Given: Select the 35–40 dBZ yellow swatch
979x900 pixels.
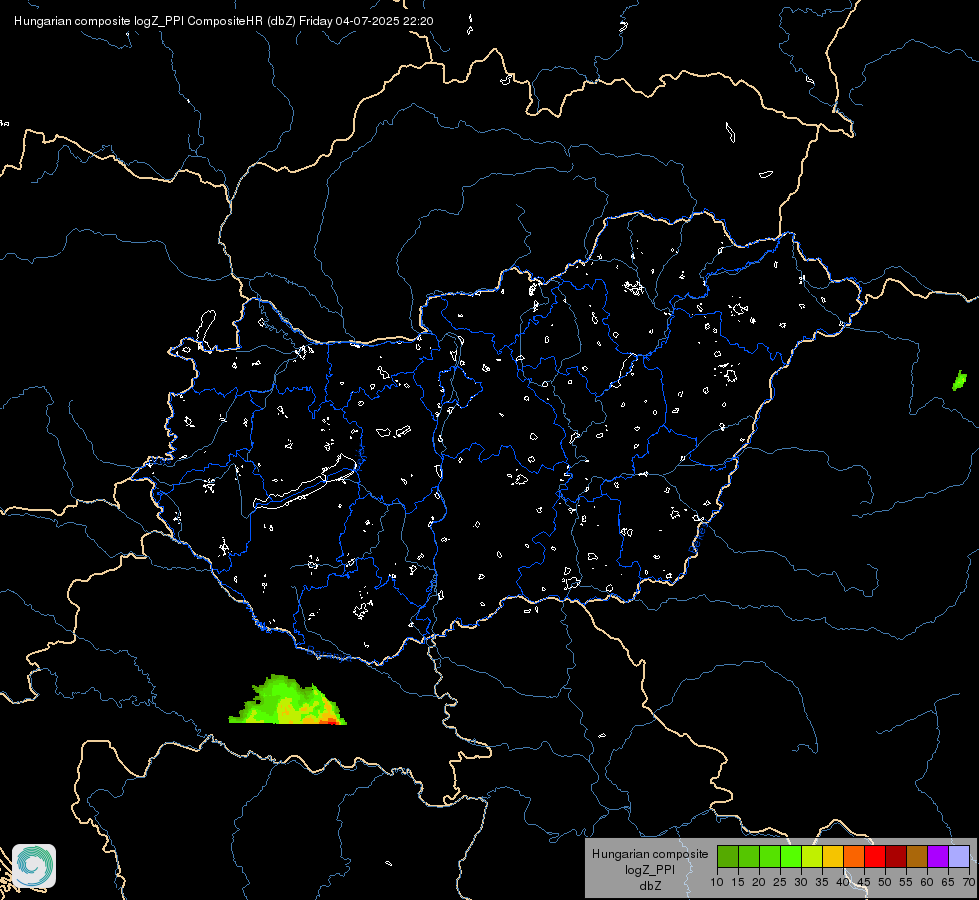Looking at the screenshot, I should [x=833, y=856].
